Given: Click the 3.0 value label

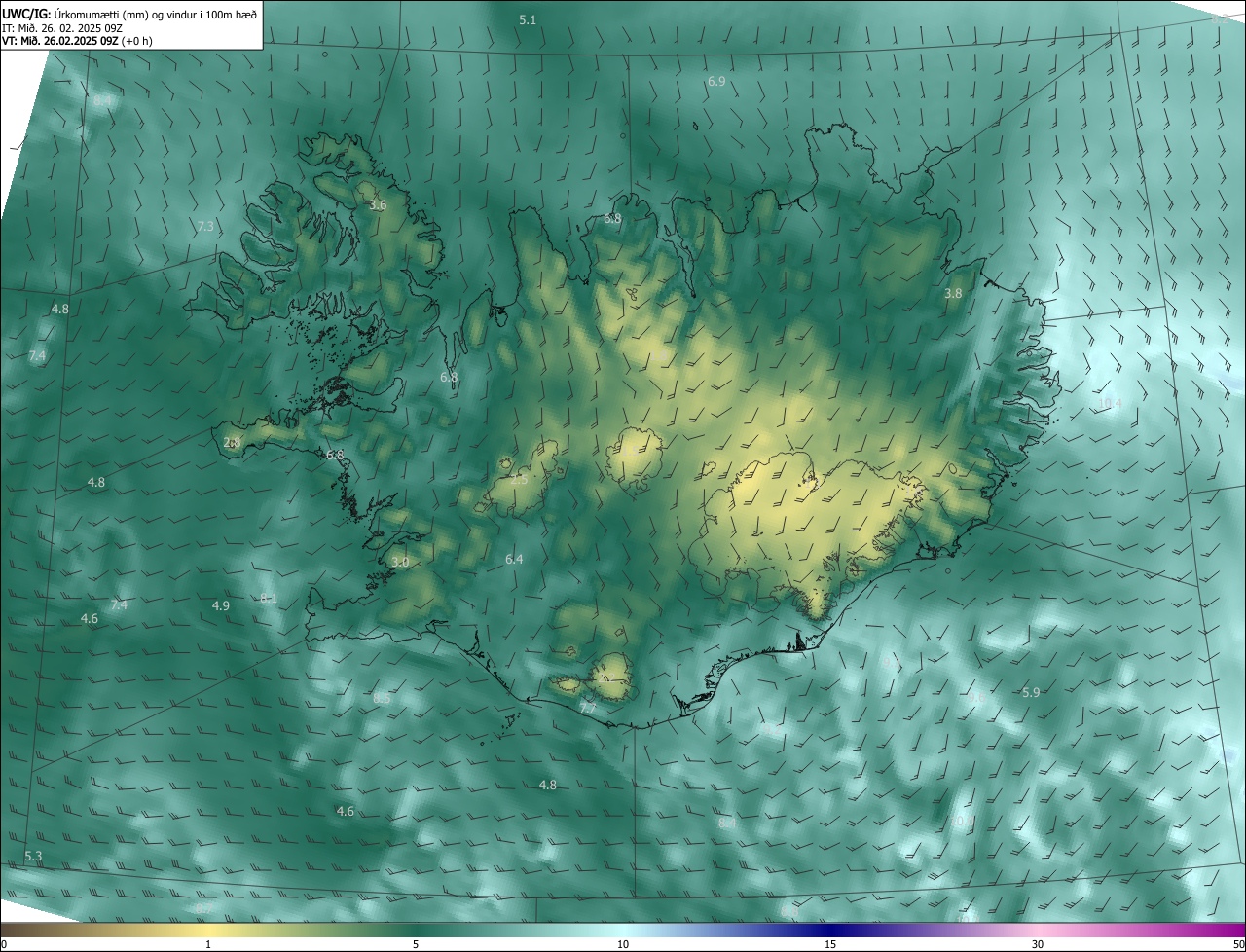Looking at the screenshot, I should (400, 562).
